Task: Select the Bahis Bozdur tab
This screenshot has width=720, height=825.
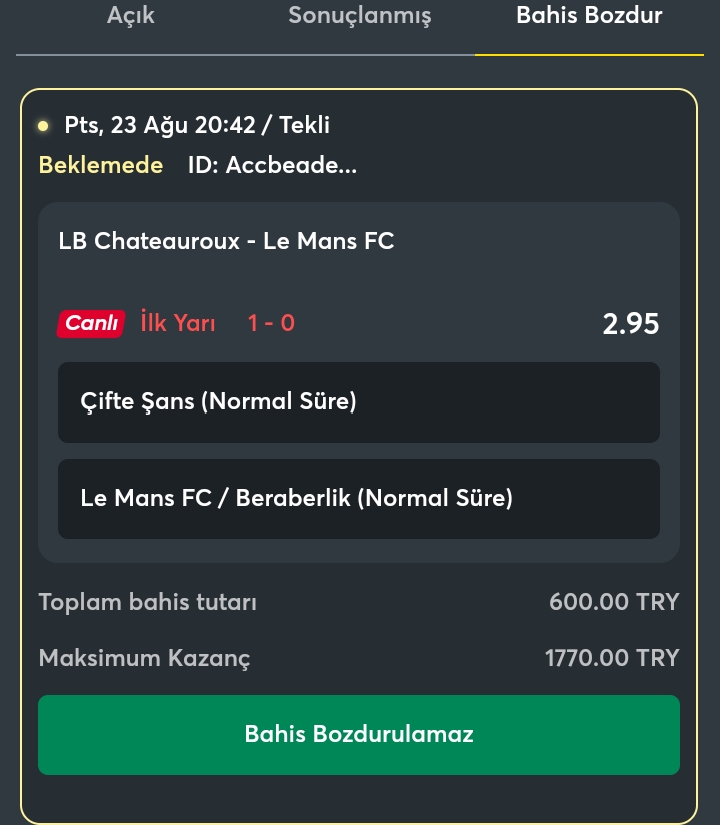Action: tap(589, 15)
